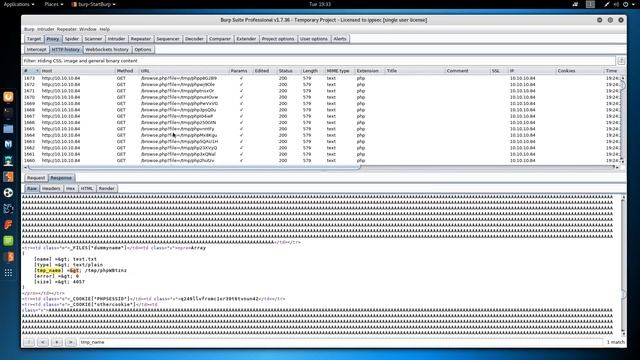The image size is (640, 360).
Task: Sort by the Status column header
Action: pyautogui.click(x=289, y=71)
